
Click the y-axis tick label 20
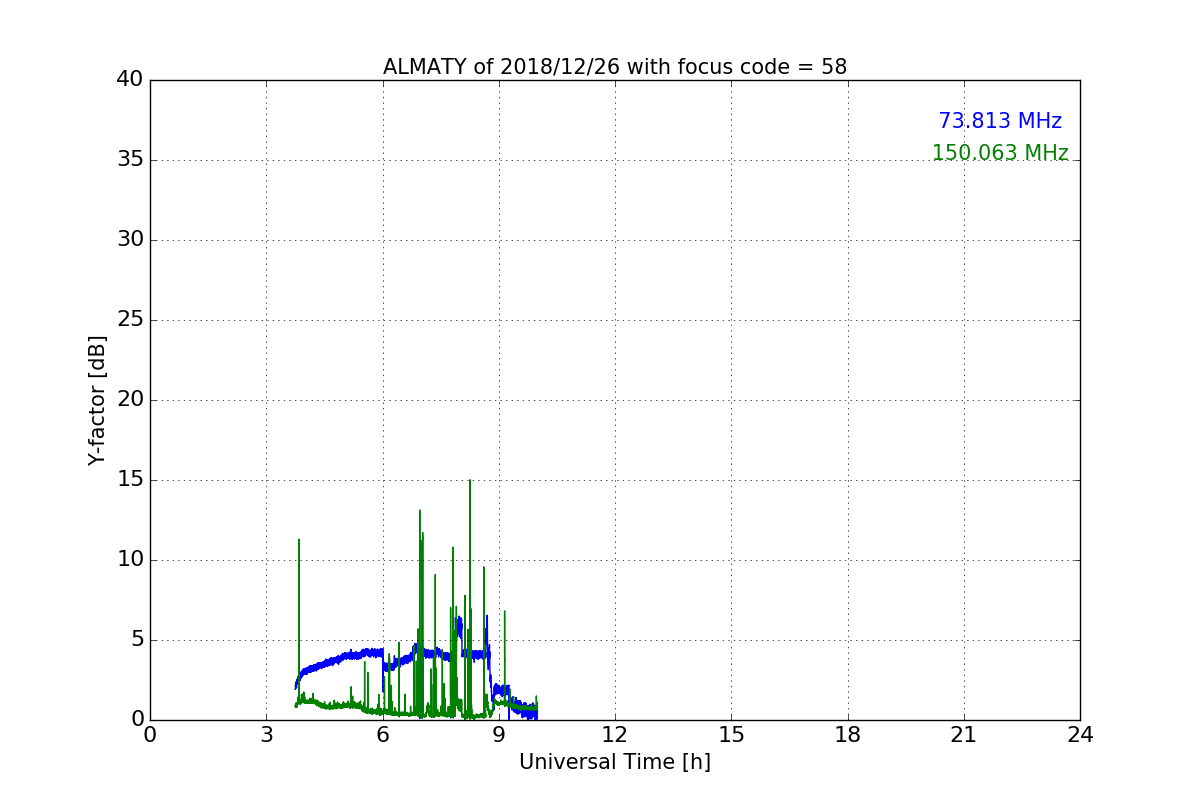(130, 400)
